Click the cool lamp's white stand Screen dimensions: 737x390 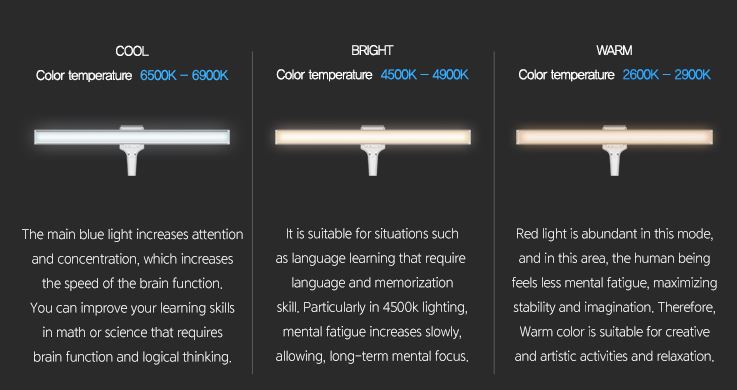(132, 160)
